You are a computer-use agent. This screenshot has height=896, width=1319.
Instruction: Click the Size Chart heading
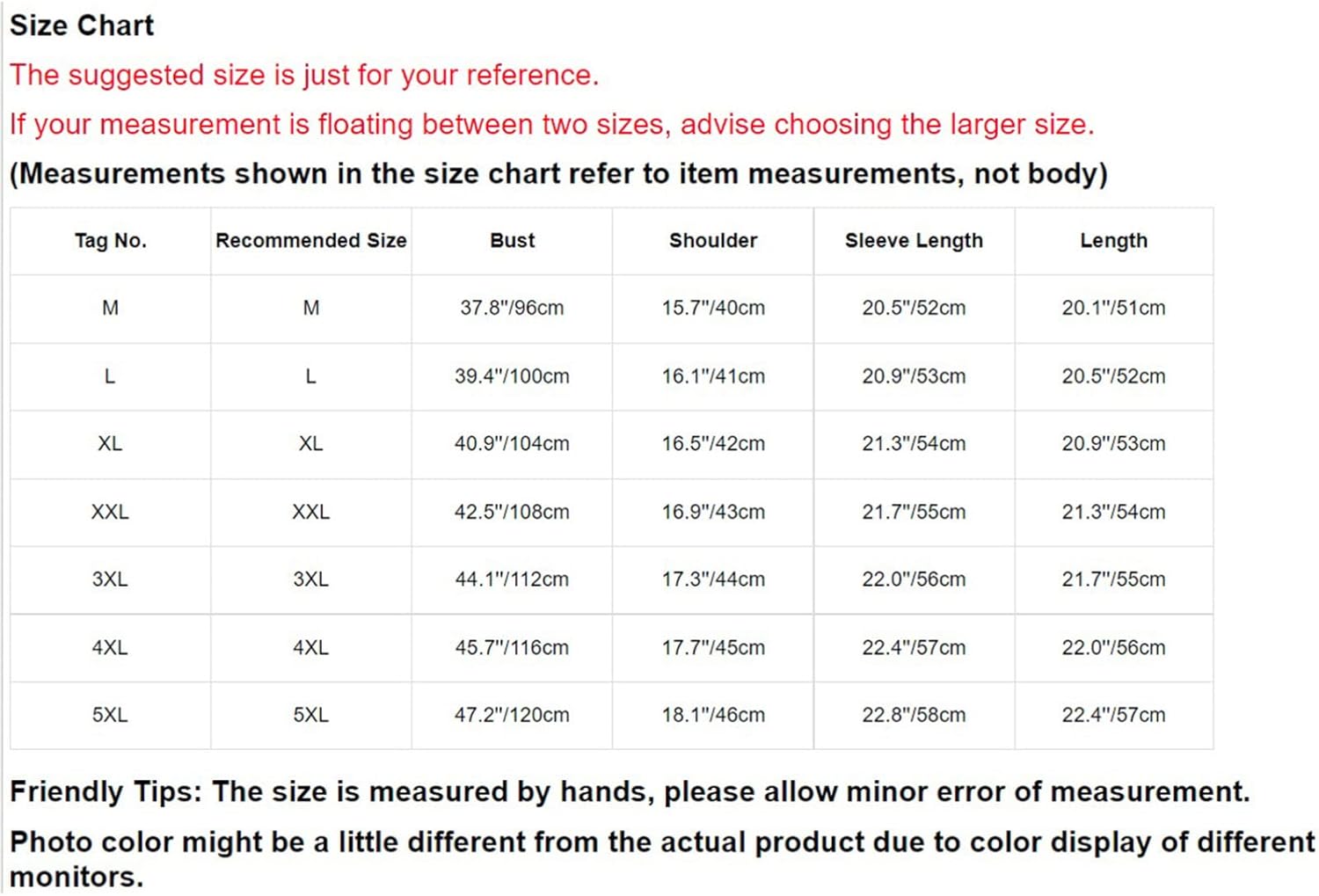tap(82, 25)
